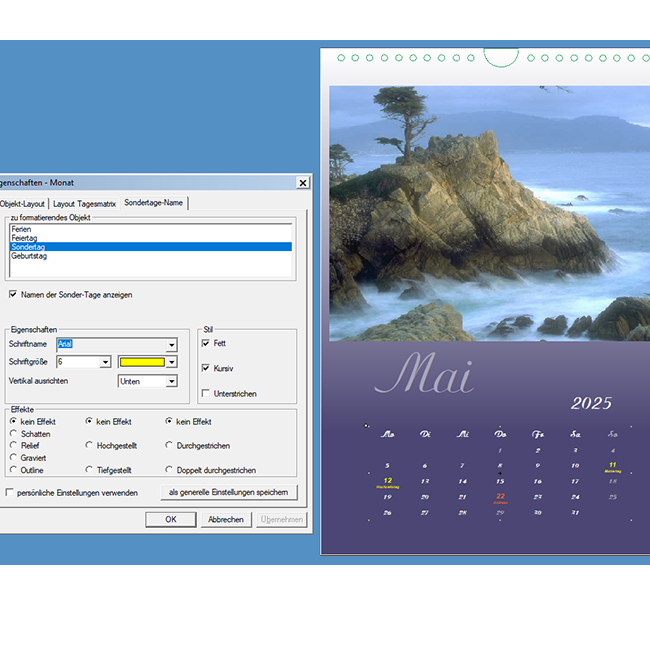Close the Eigenschaften - Monat dialog
Viewport: 650px width, 650px height.
pyautogui.click(x=302, y=183)
